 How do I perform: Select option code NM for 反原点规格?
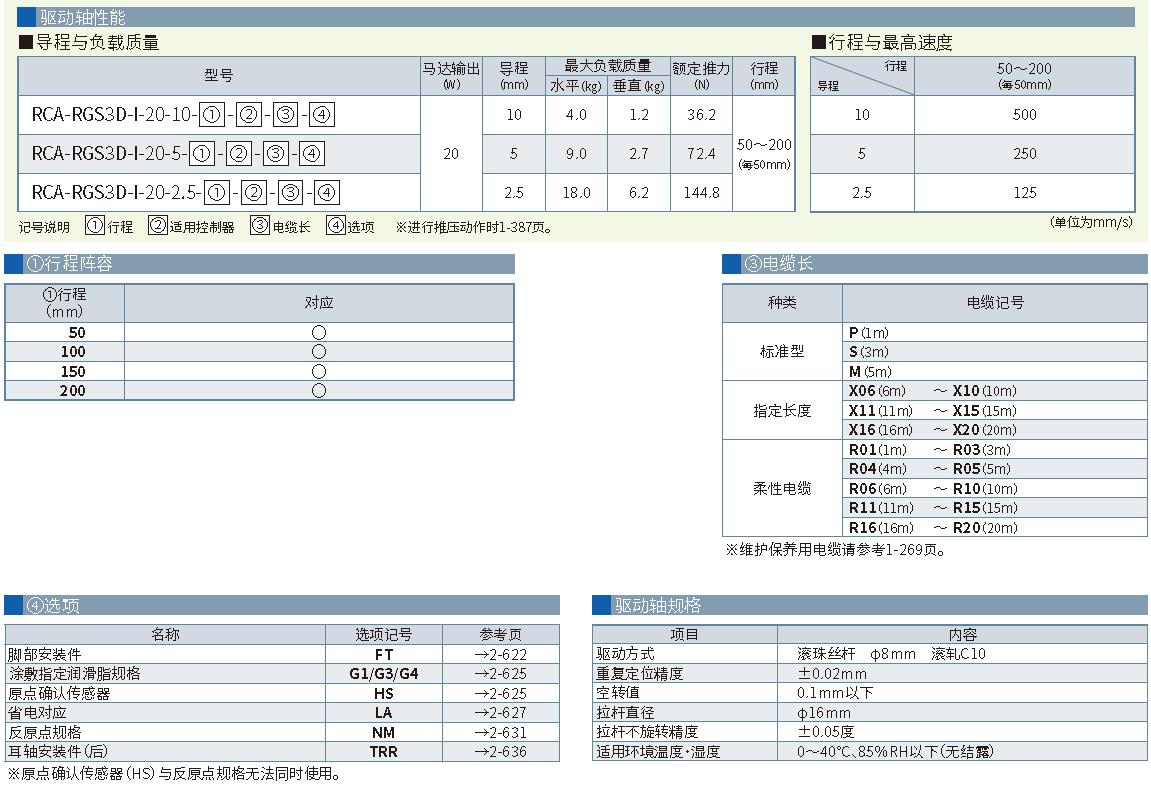tap(384, 732)
